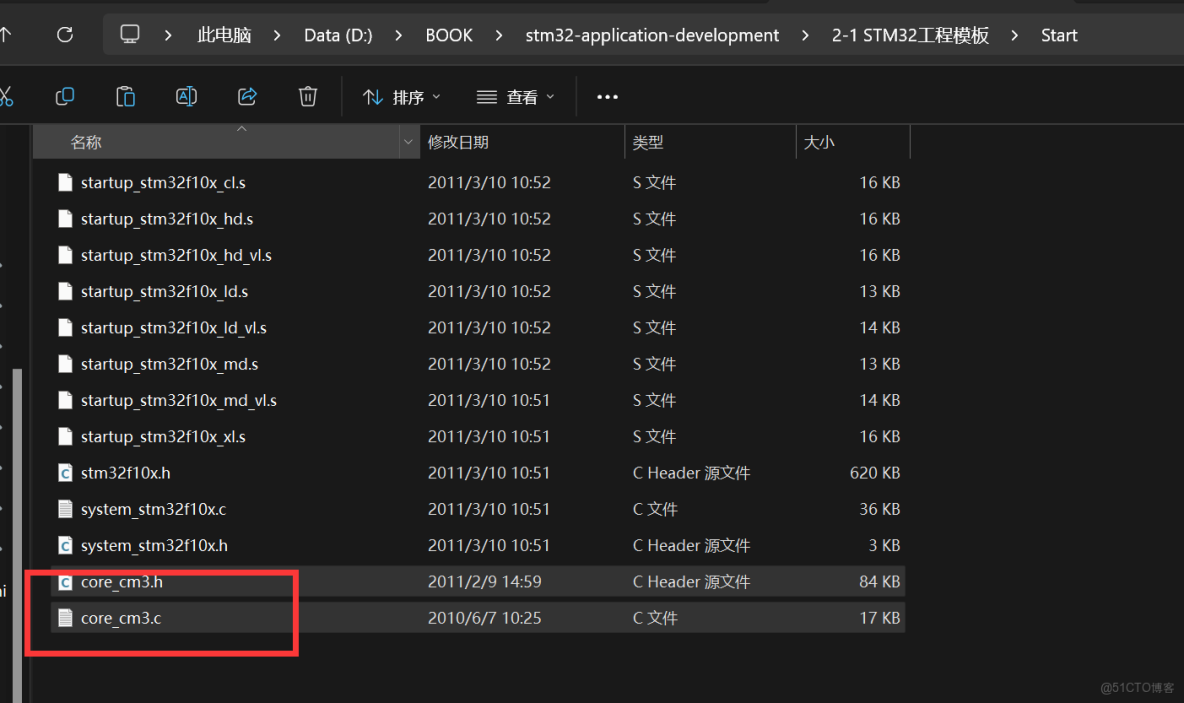Click the 2010/6/7 10:25 date cell
The image size is (1184, 703).
click(x=484, y=618)
